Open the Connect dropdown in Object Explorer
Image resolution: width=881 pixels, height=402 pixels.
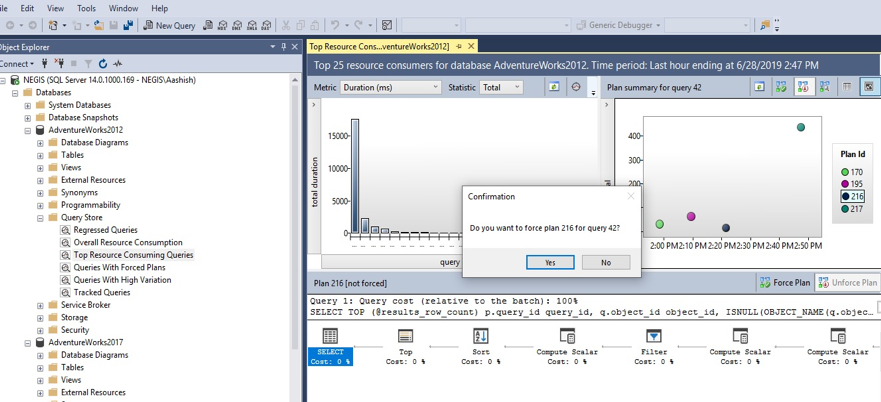point(17,64)
